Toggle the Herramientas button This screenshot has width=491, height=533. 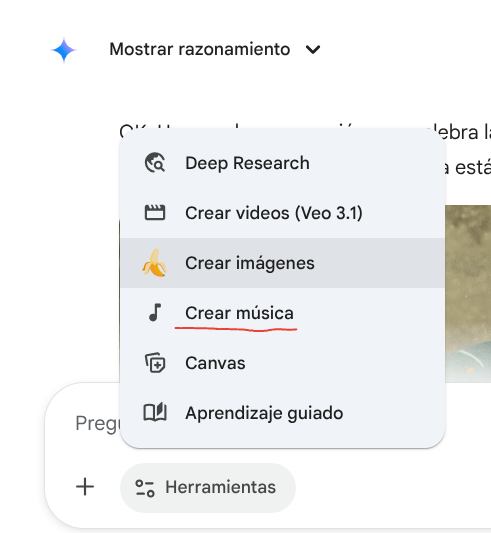click(x=208, y=487)
